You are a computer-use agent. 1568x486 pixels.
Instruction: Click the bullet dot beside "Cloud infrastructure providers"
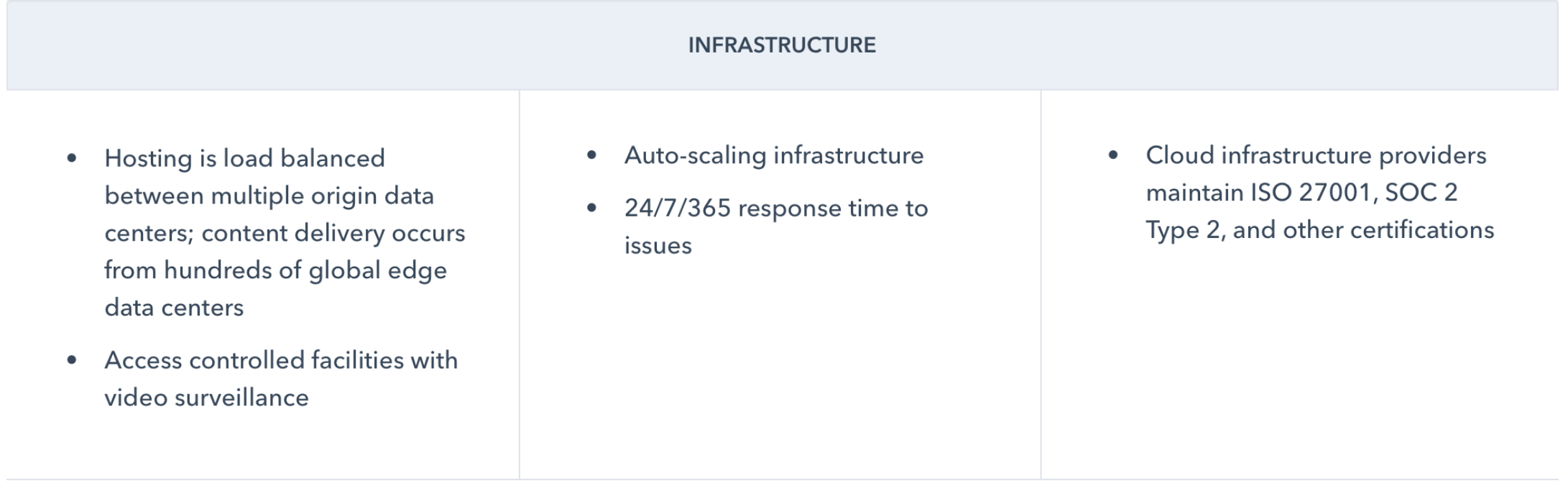pos(1113,155)
